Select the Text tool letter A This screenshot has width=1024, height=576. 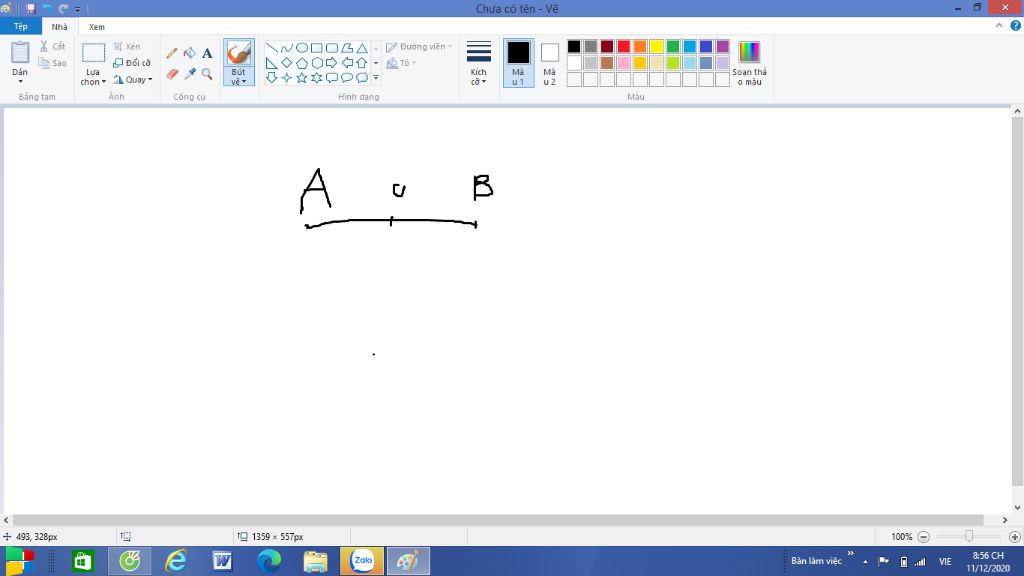point(207,54)
